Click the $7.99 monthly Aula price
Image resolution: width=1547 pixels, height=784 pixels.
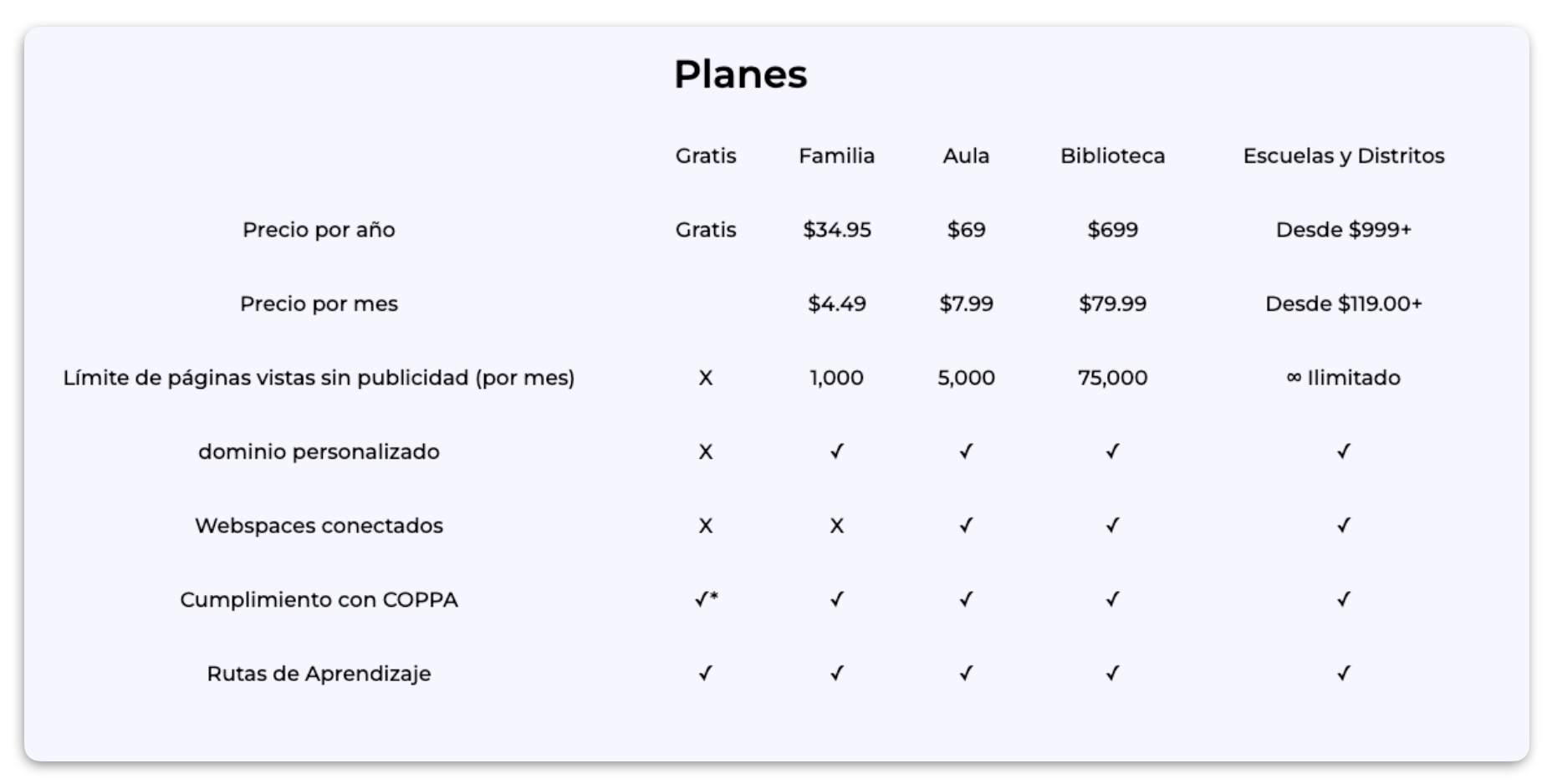click(966, 303)
